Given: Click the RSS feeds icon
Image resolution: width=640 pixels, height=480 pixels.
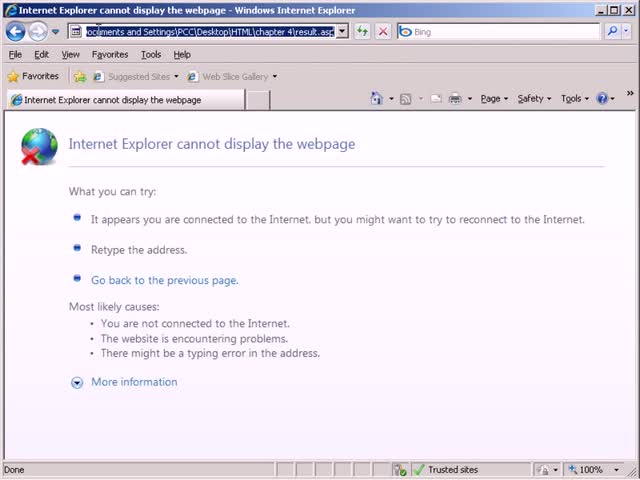Looking at the screenshot, I should coord(405,99).
